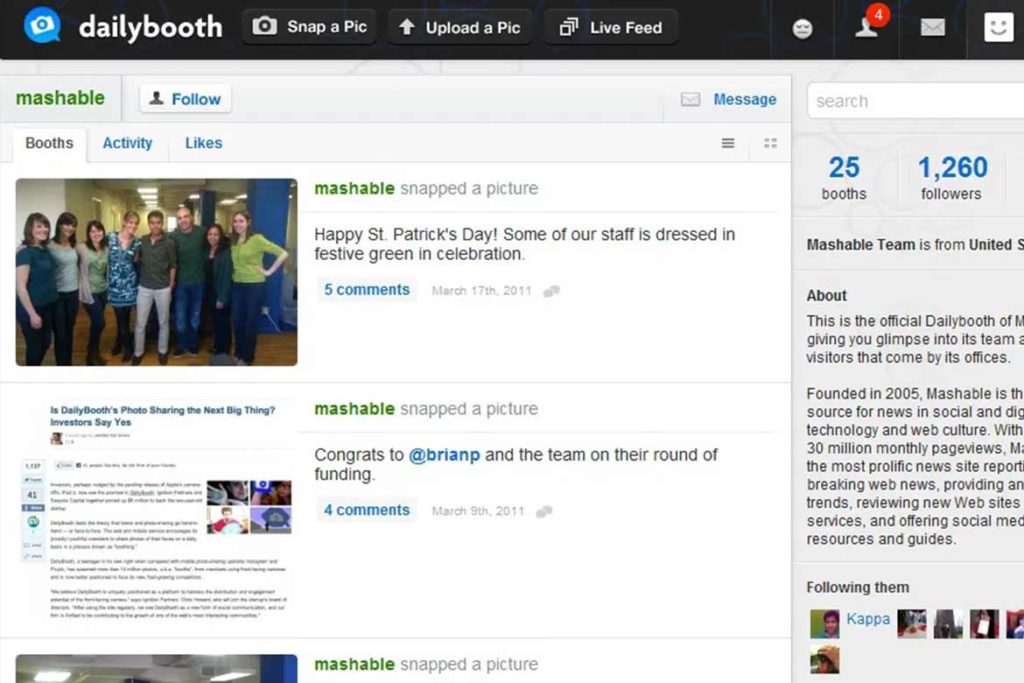
Task: Open the DailyBooth article screenshot thumbnail
Action: [157, 511]
